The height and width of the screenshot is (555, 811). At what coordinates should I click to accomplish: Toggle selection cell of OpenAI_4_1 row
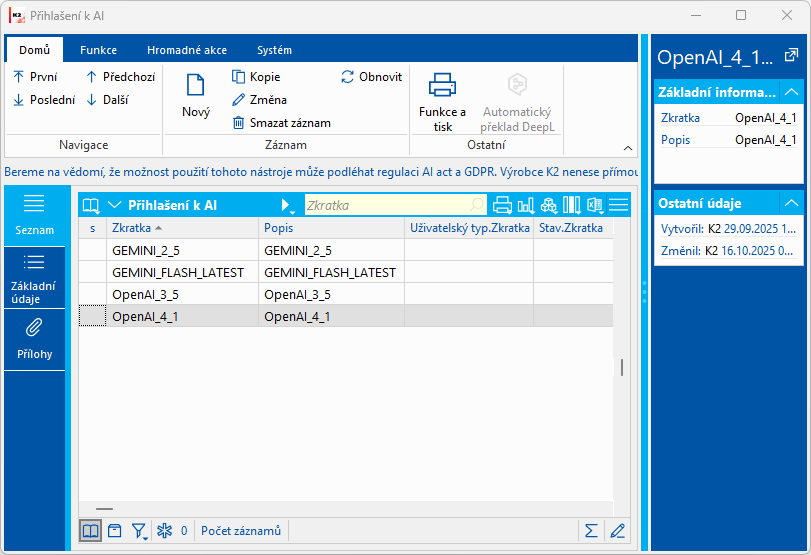(93, 317)
